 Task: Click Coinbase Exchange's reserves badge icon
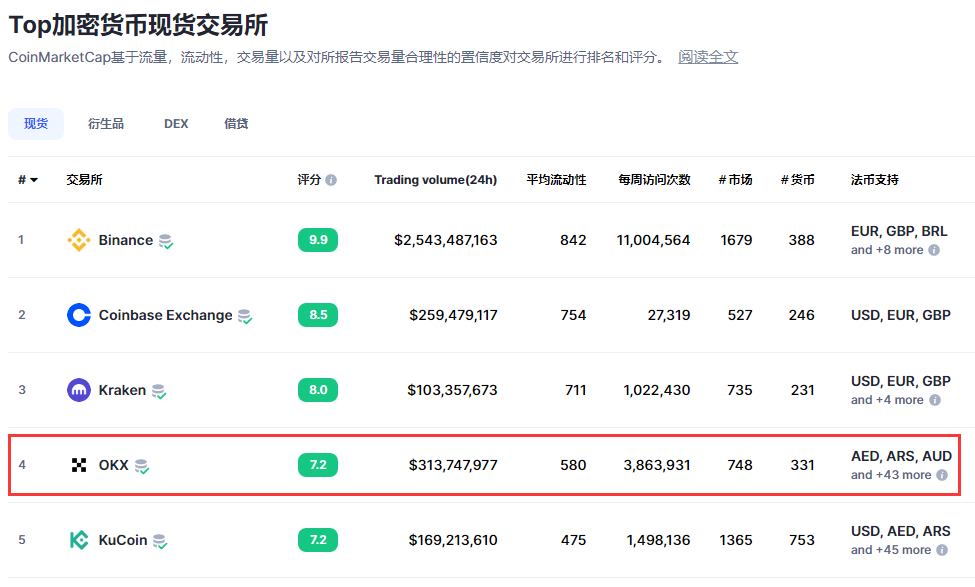tap(245, 317)
